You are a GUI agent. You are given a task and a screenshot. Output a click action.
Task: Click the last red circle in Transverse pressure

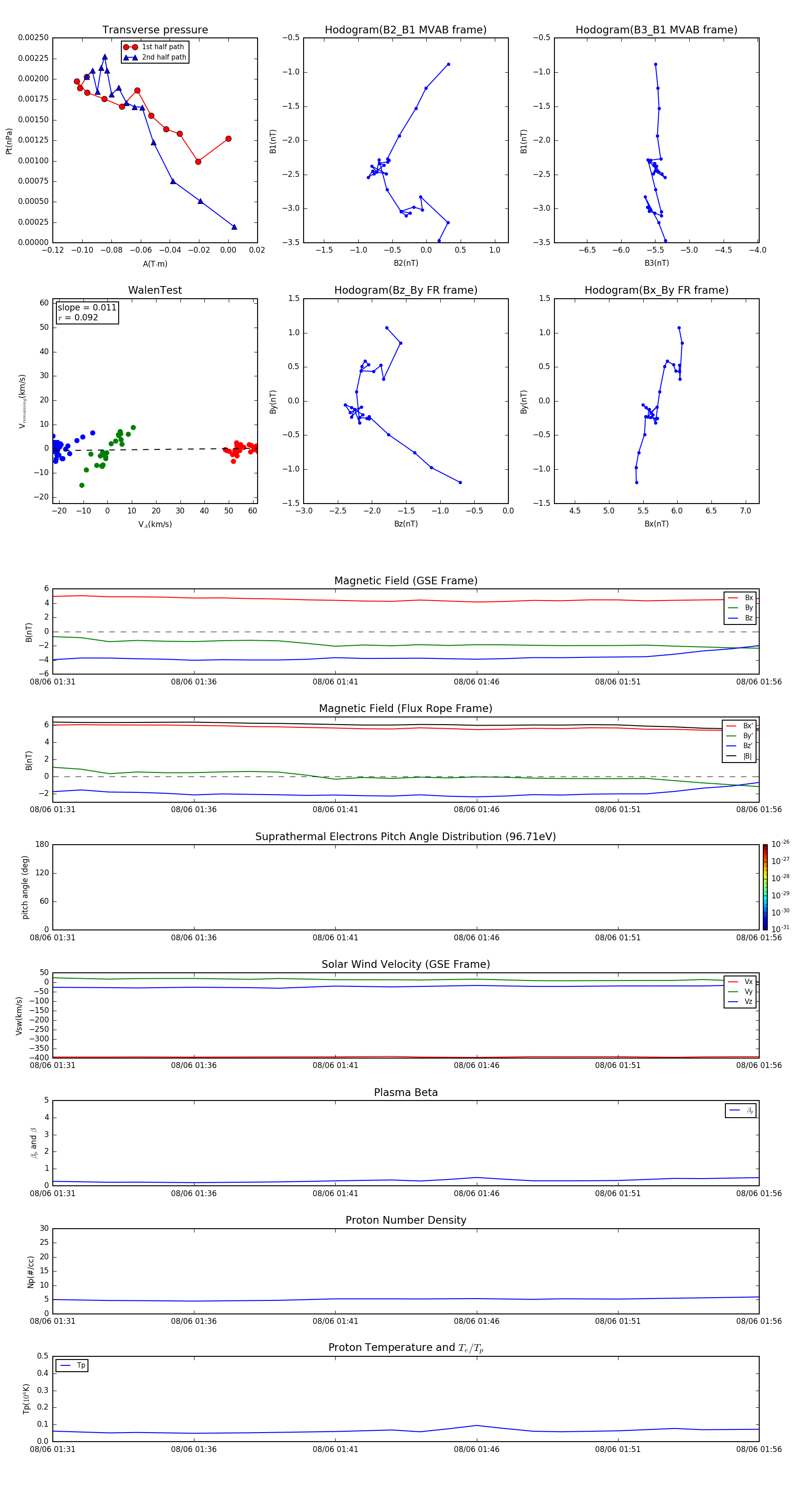(x=228, y=139)
